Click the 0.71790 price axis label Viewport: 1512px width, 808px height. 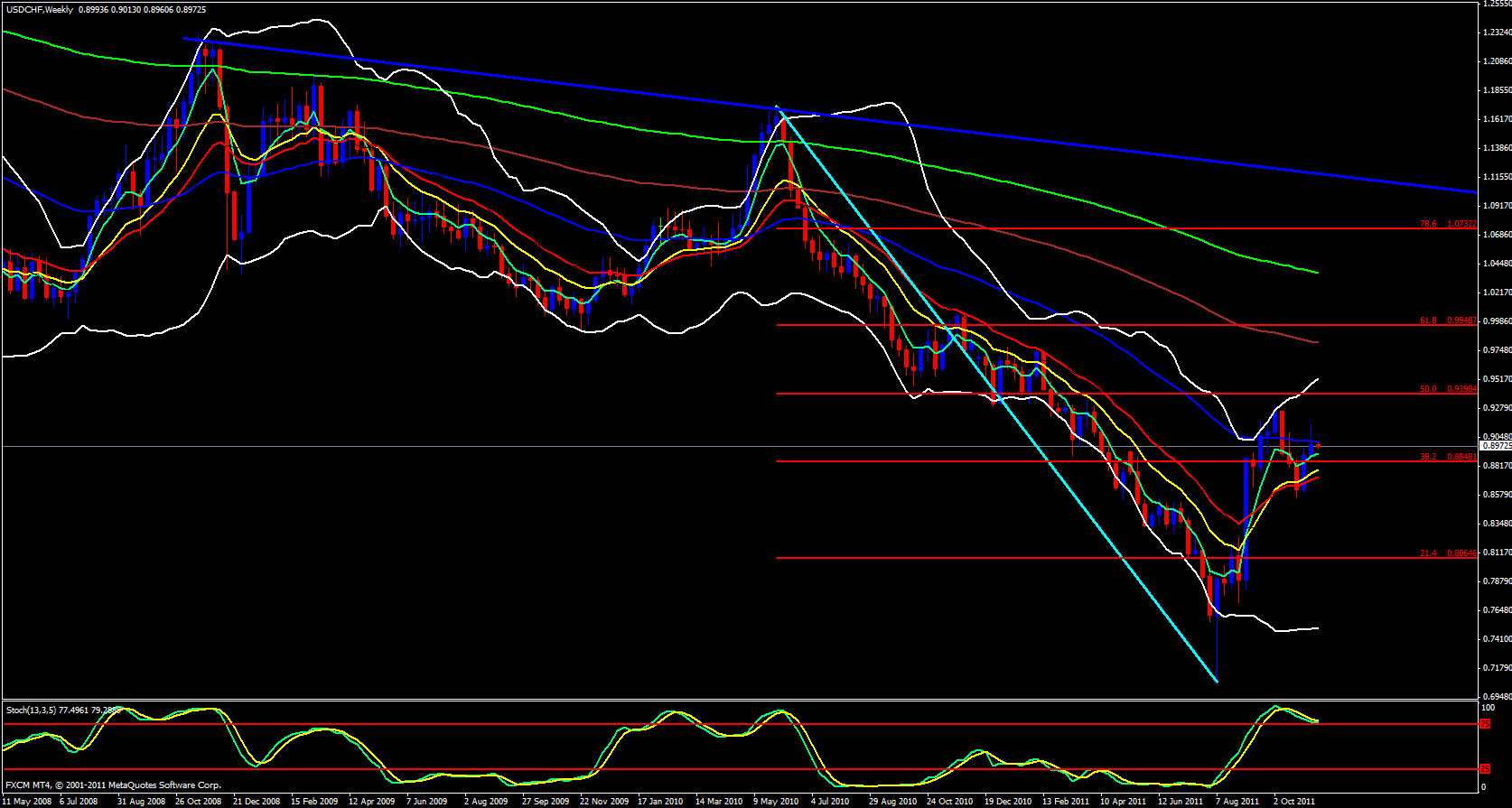point(1496,668)
